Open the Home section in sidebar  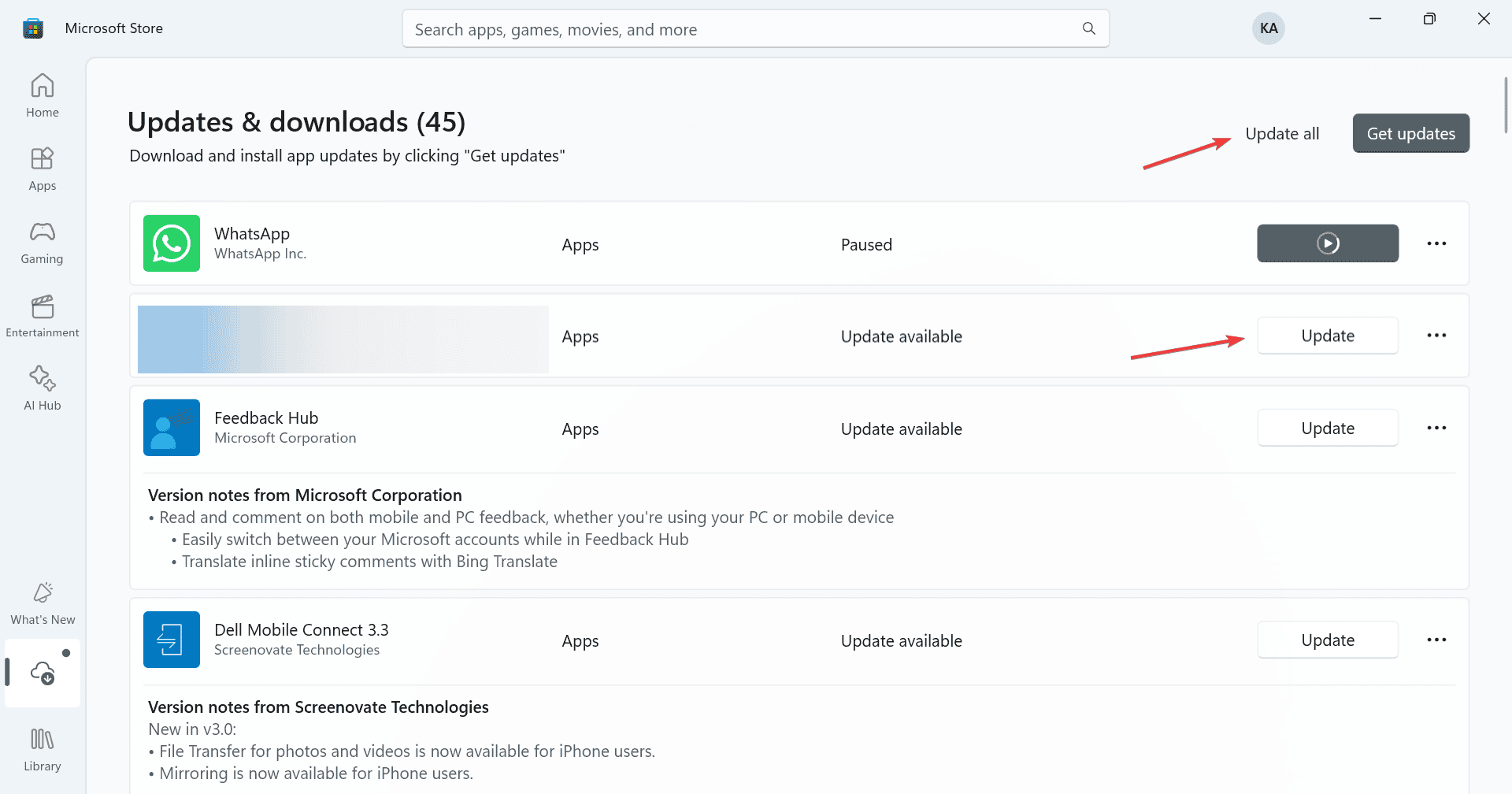coord(43,95)
